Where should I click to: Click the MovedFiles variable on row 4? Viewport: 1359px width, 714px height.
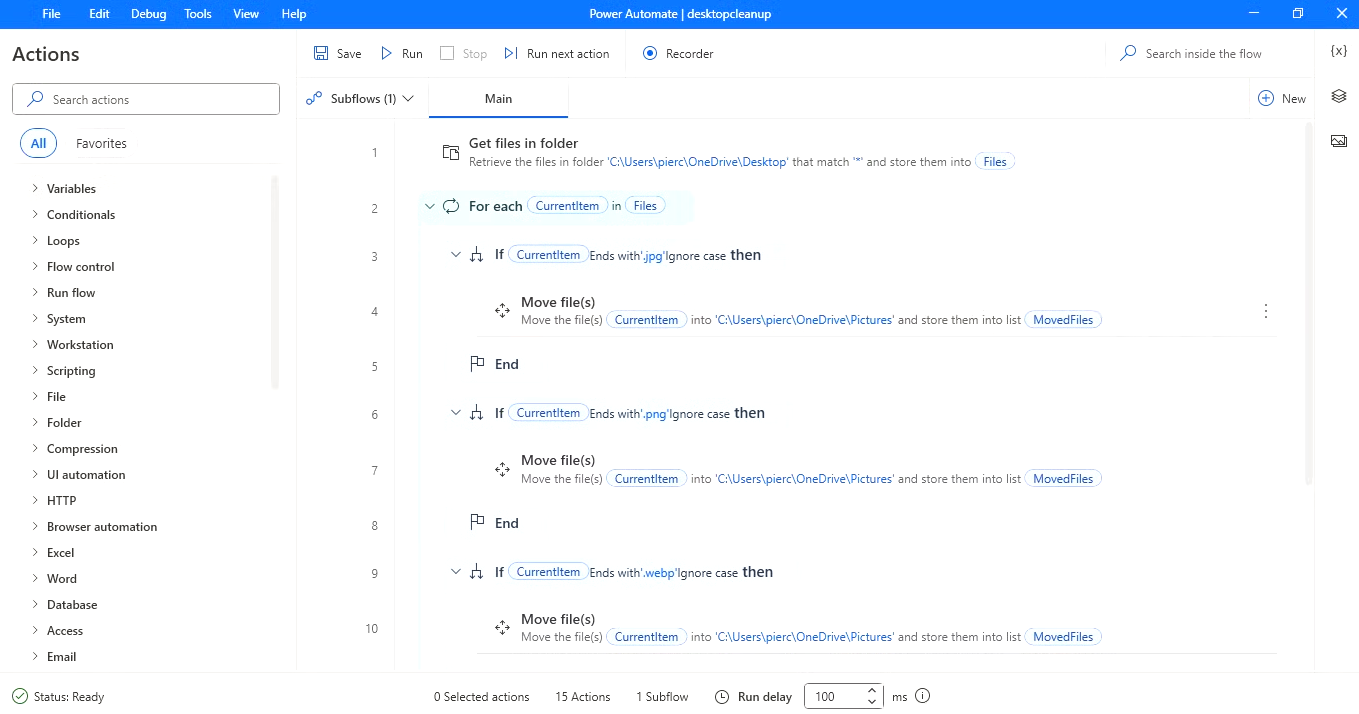(1063, 320)
